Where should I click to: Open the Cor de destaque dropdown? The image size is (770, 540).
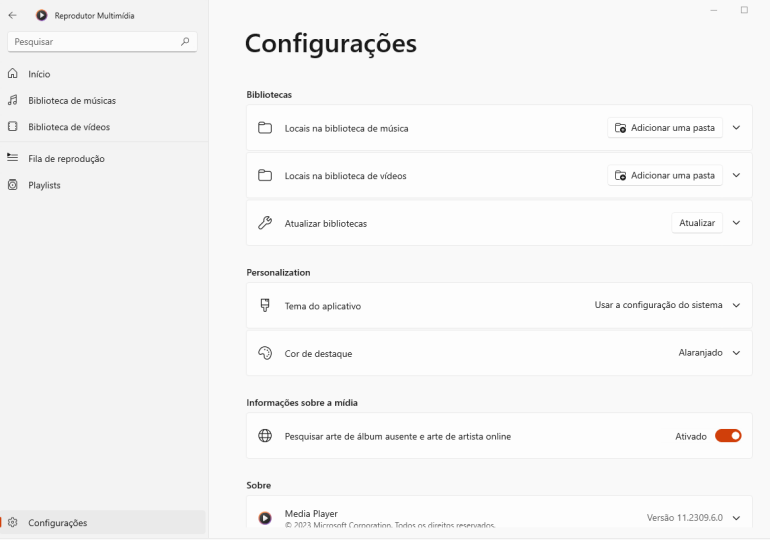pyautogui.click(x=707, y=353)
